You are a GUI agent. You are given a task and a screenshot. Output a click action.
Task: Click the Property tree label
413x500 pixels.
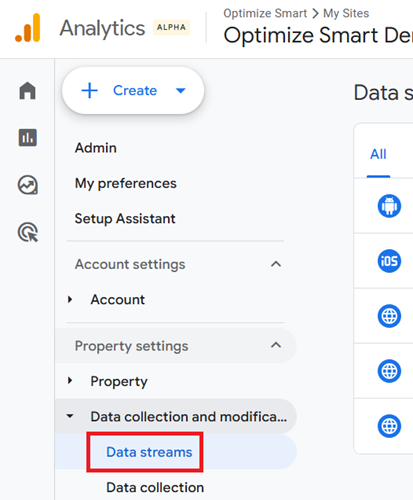119,381
